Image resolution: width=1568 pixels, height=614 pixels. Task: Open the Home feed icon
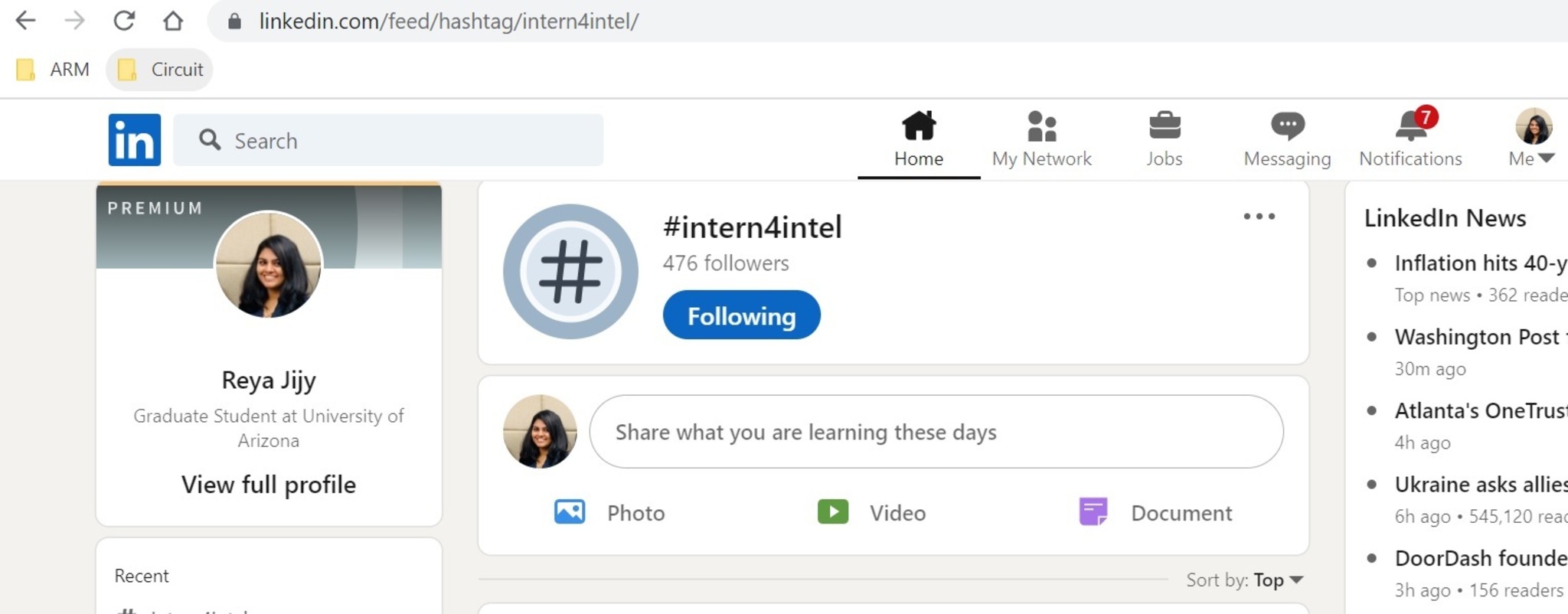[x=918, y=126]
